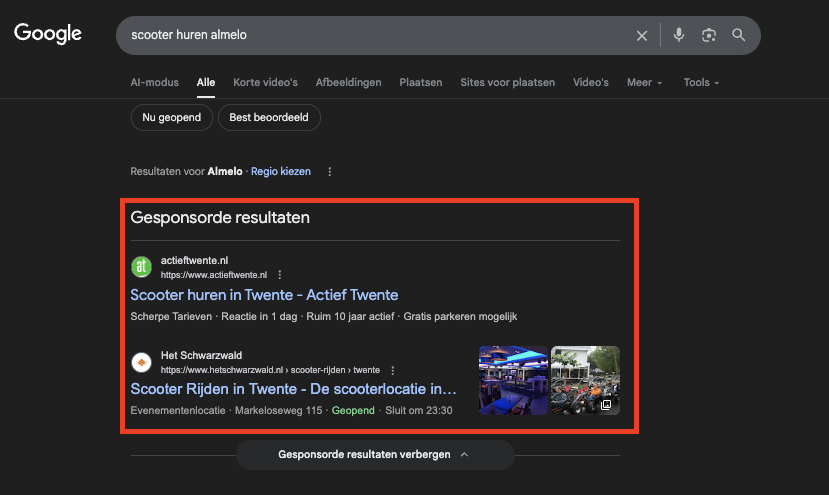The image size is (829, 495).
Task: Click the Google logo
Action: click(48, 34)
